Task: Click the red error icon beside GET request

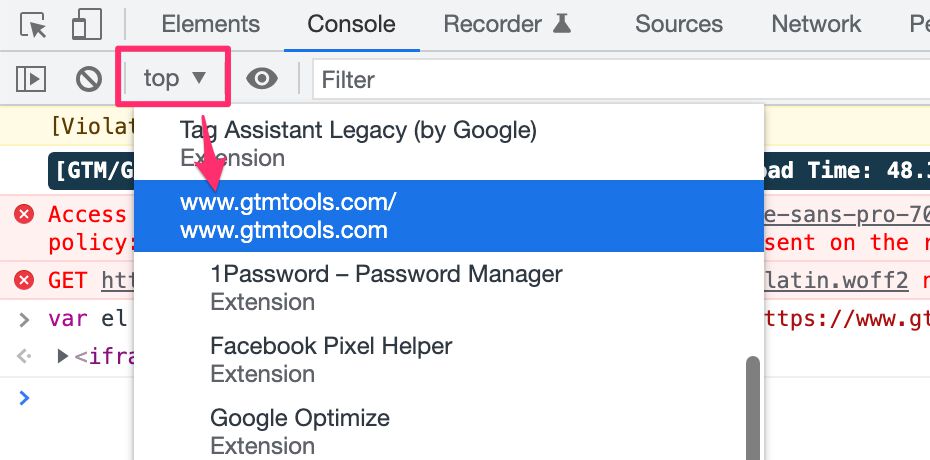Action: click(x=24, y=279)
